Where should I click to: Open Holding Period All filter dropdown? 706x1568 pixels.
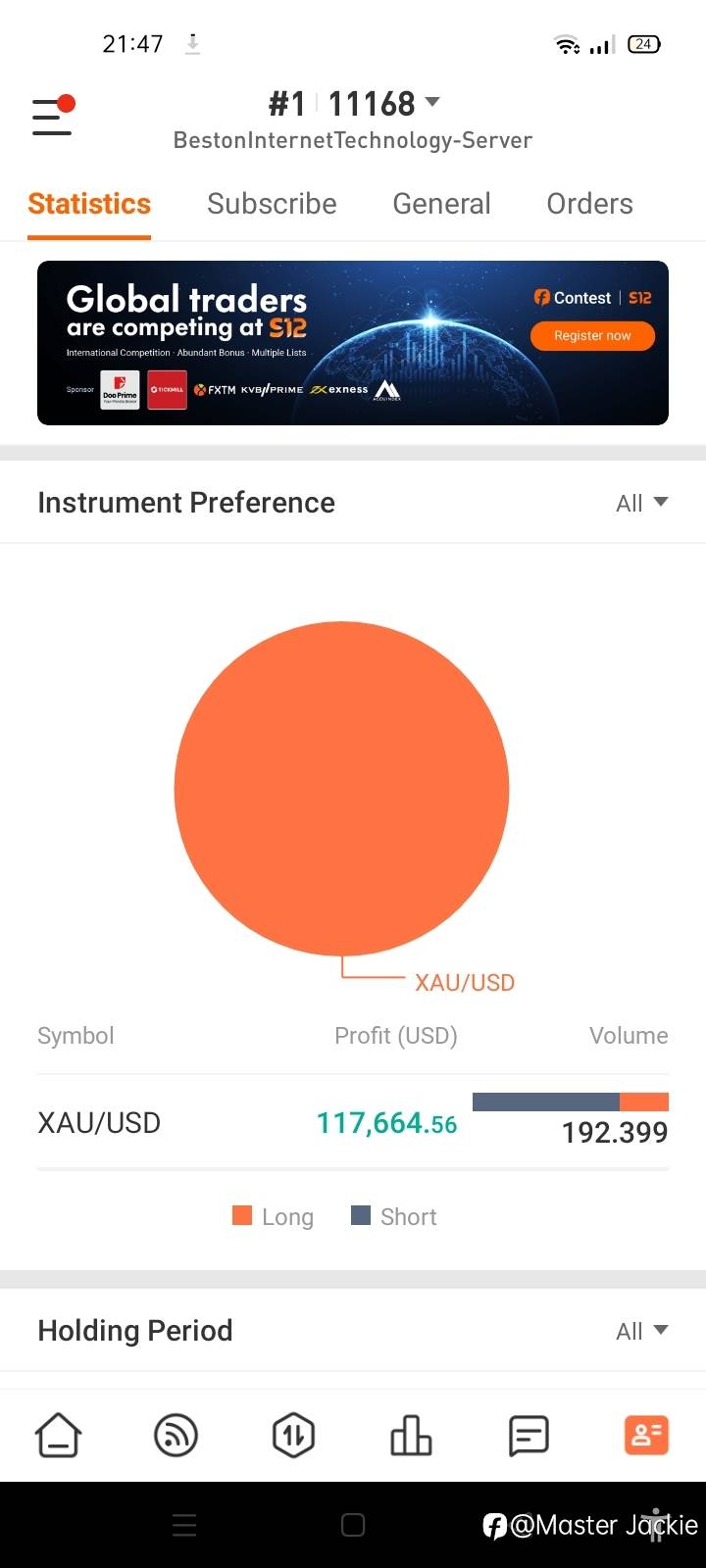(x=641, y=1331)
